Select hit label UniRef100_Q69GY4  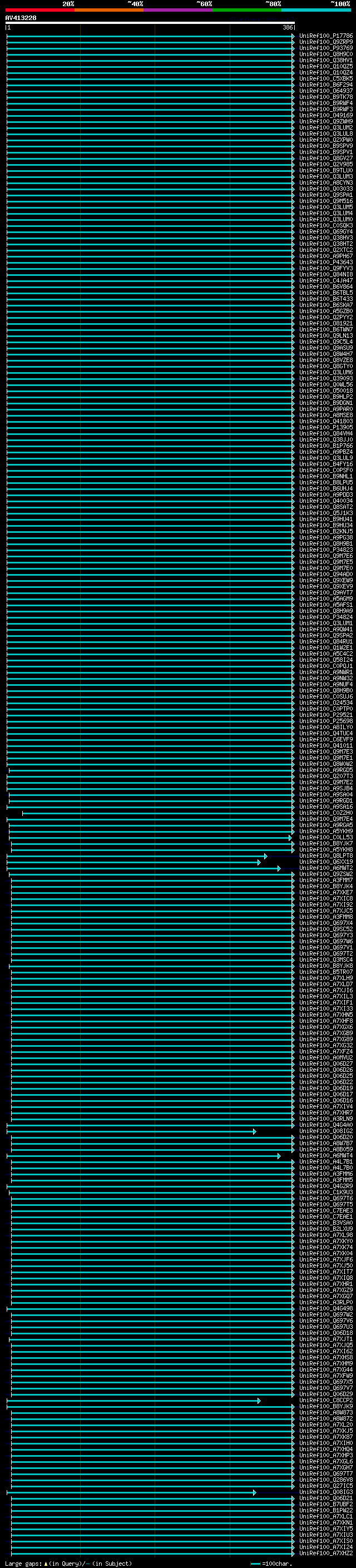(x=325, y=231)
